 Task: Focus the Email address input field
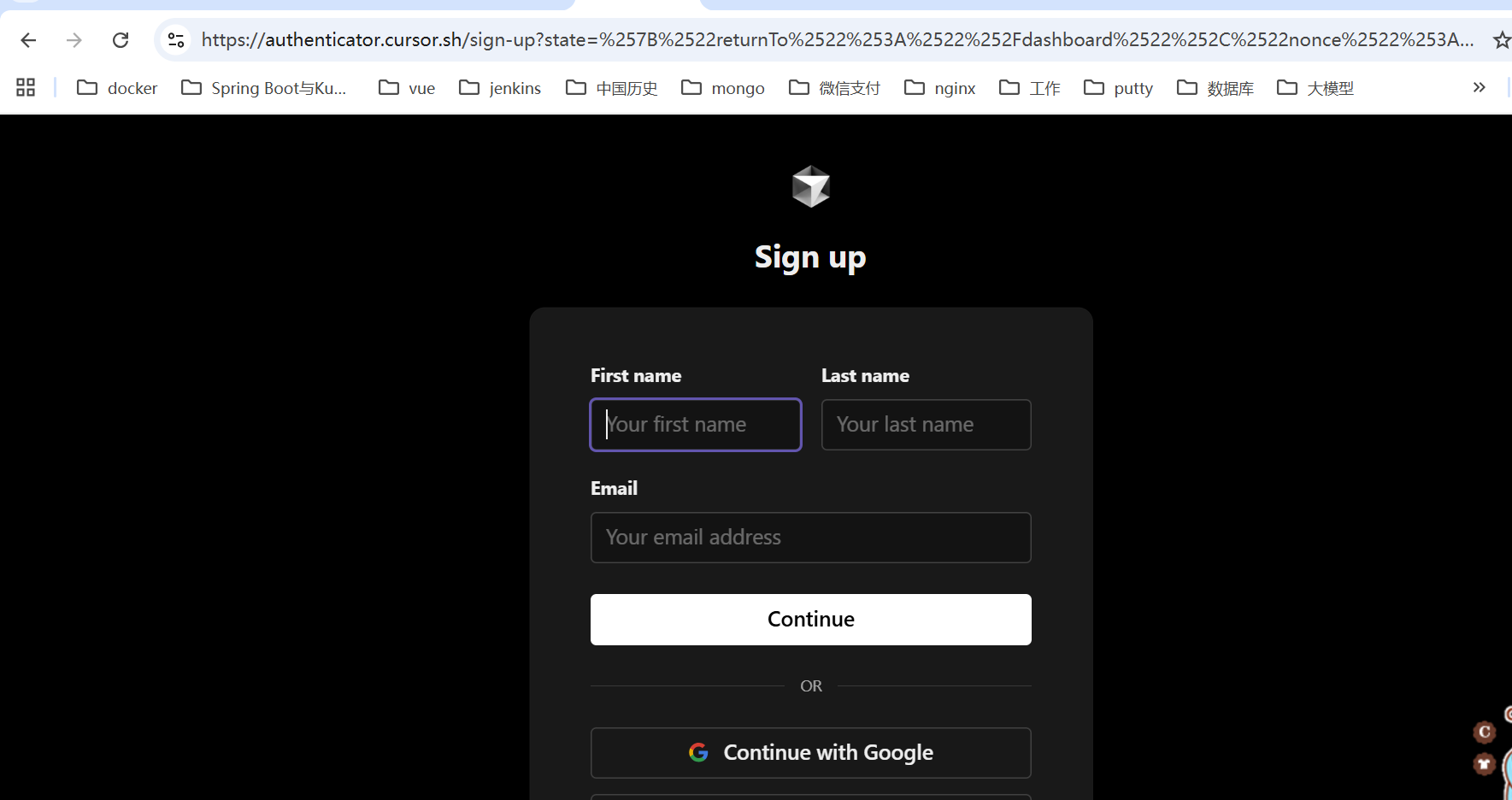811,538
